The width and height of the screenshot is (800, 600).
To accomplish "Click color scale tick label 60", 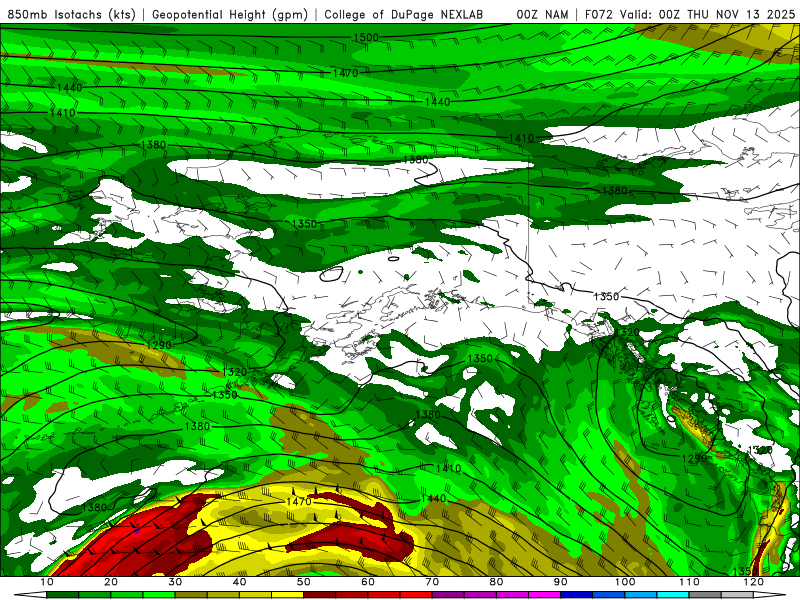I will 368,582.
